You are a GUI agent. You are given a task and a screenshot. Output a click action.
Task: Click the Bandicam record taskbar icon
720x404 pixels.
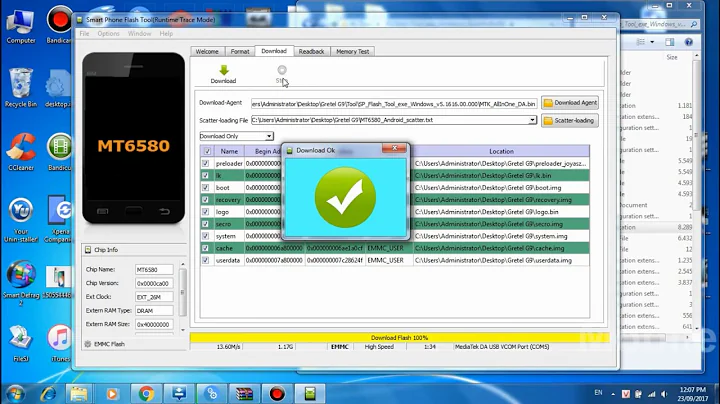(x=277, y=393)
